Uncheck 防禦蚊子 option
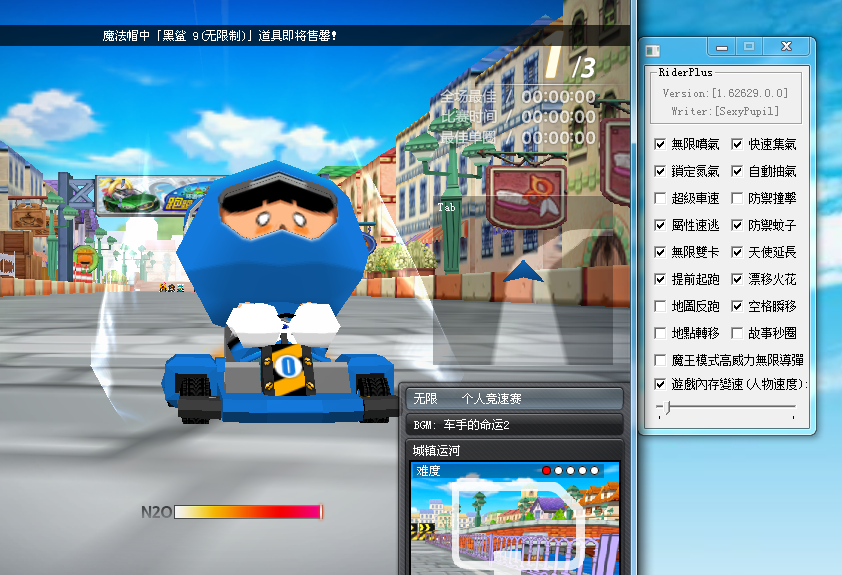842x575 pixels. pyautogui.click(x=737, y=225)
